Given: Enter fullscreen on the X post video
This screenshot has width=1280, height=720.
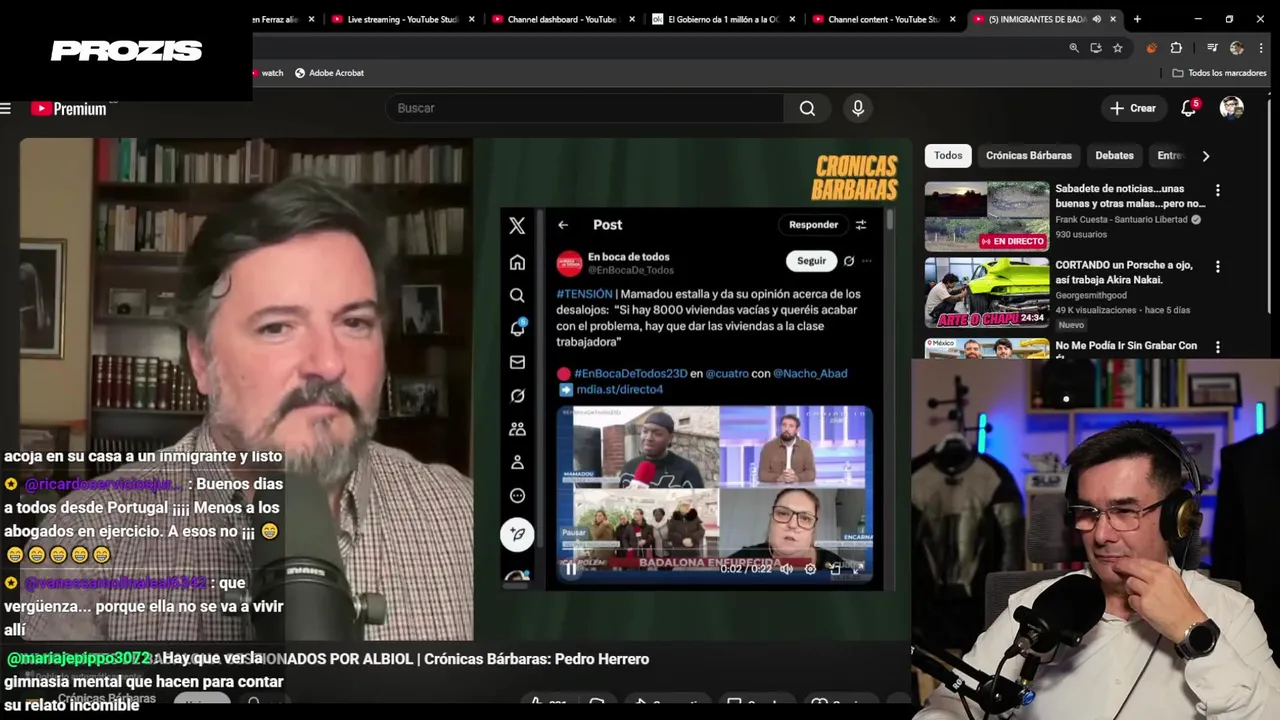Looking at the screenshot, I should pos(857,569).
